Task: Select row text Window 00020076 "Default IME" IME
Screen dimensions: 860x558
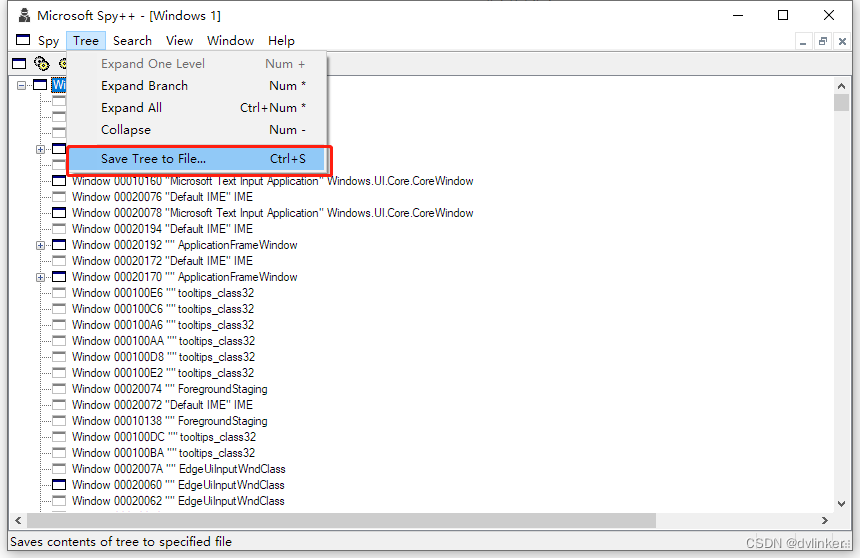Action: pyautogui.click(x=162, y=197)
